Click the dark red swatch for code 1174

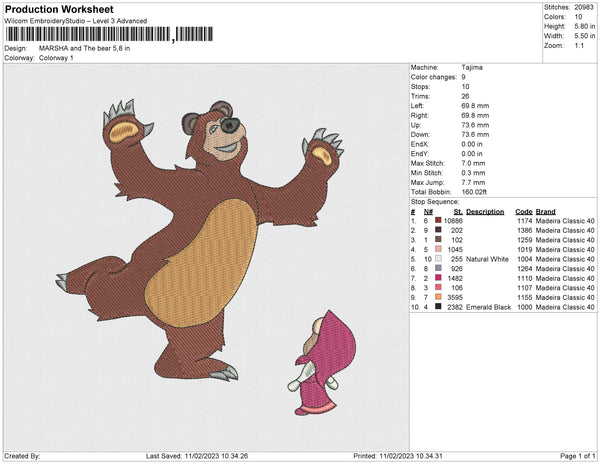438,220
